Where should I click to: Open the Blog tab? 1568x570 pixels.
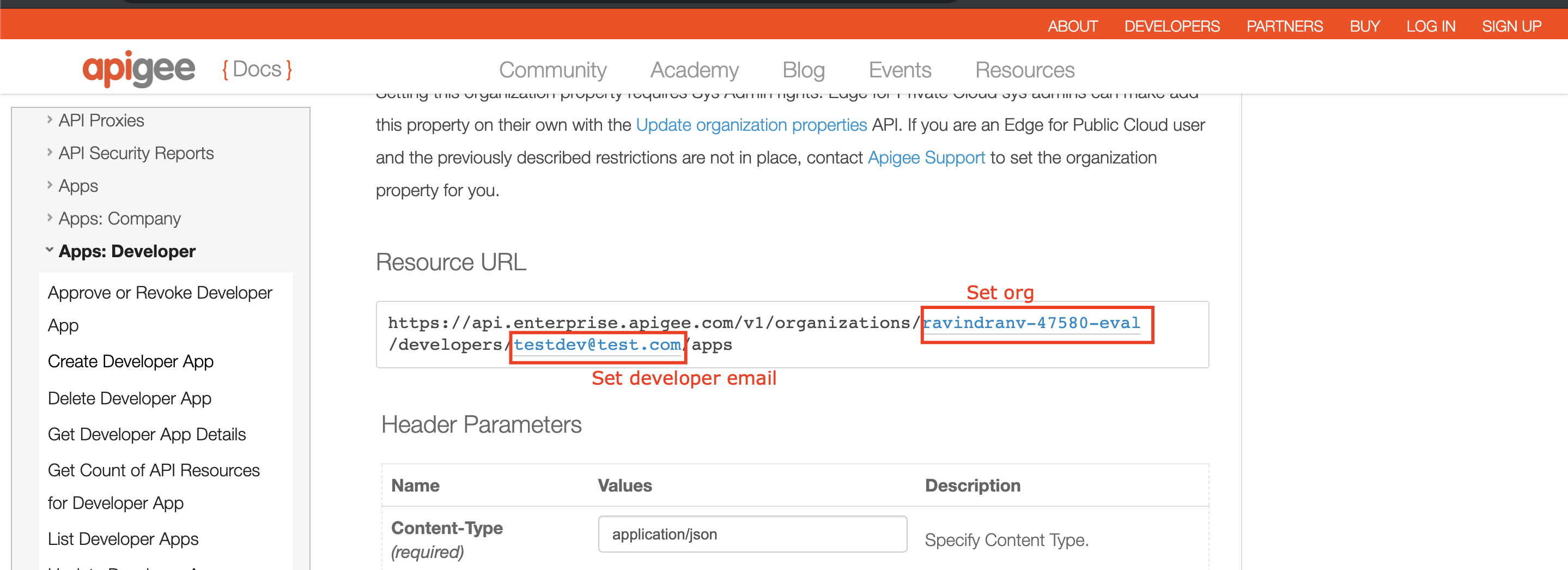coord(804,70)
